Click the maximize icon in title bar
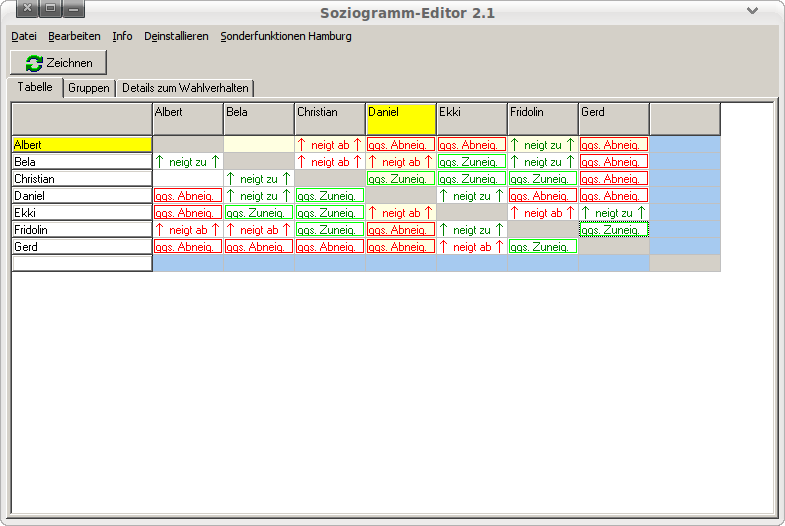Image resolution: width=785 pixels, height=526 pixels. coord(50,11)
